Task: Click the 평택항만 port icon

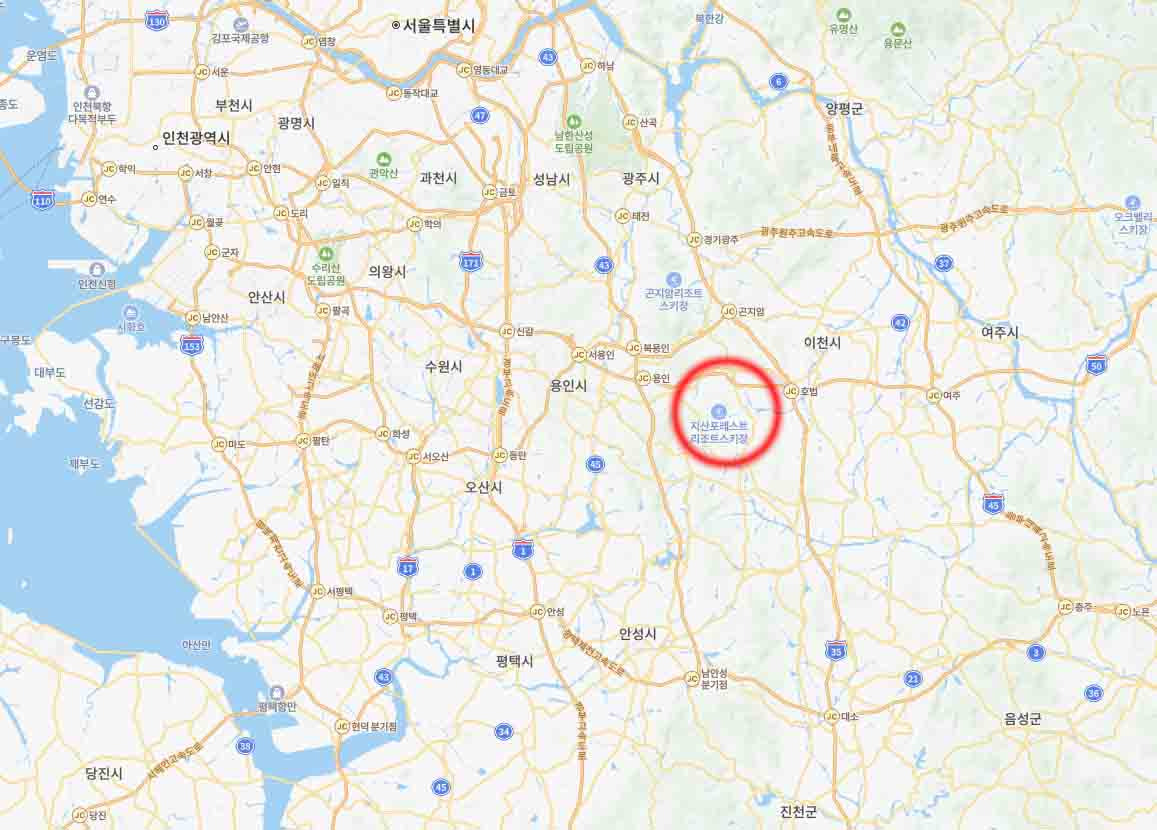Action: pyautogui.click(x=277, y=693)
